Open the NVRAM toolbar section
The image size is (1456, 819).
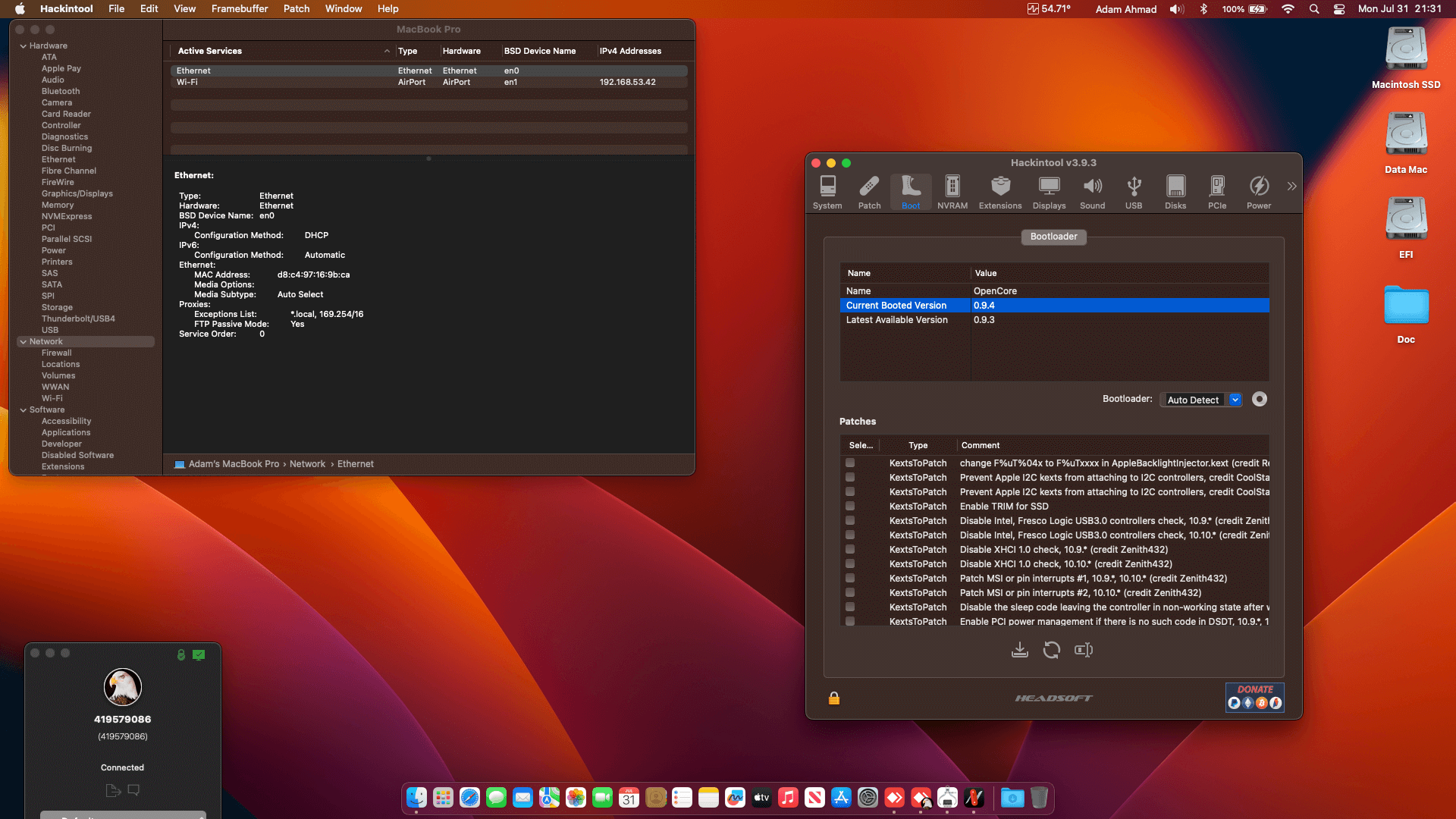point(952,192)
